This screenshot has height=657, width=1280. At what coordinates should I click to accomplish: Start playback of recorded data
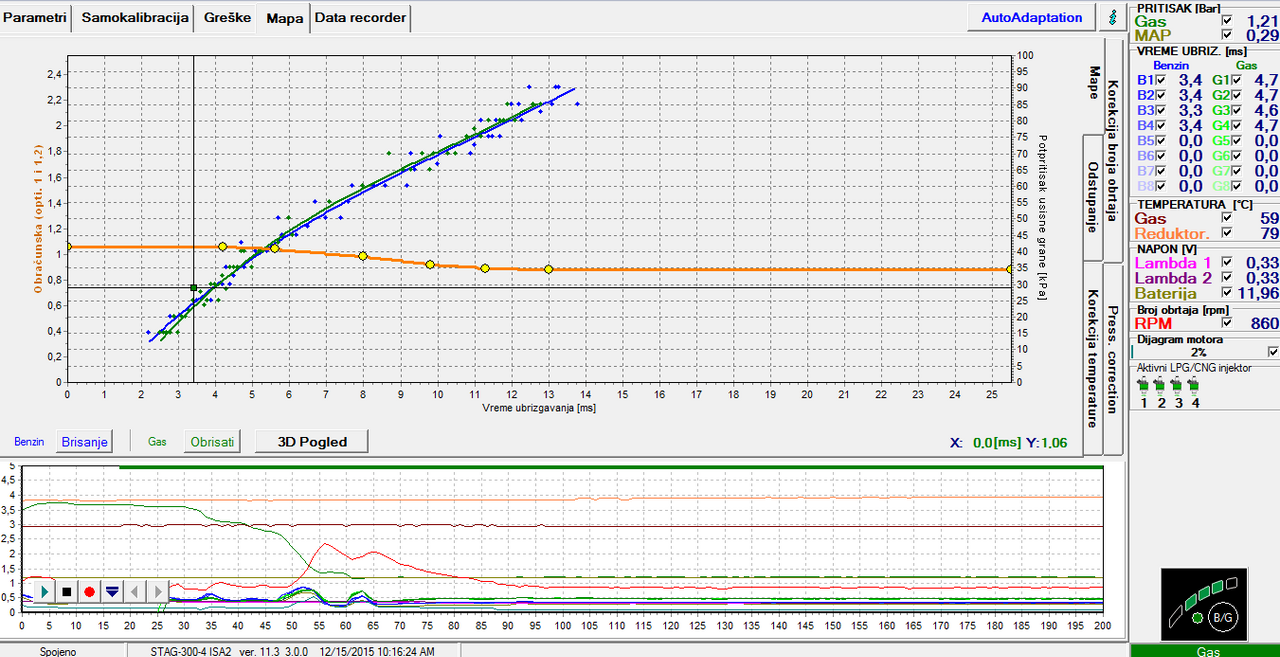(45, 591)
